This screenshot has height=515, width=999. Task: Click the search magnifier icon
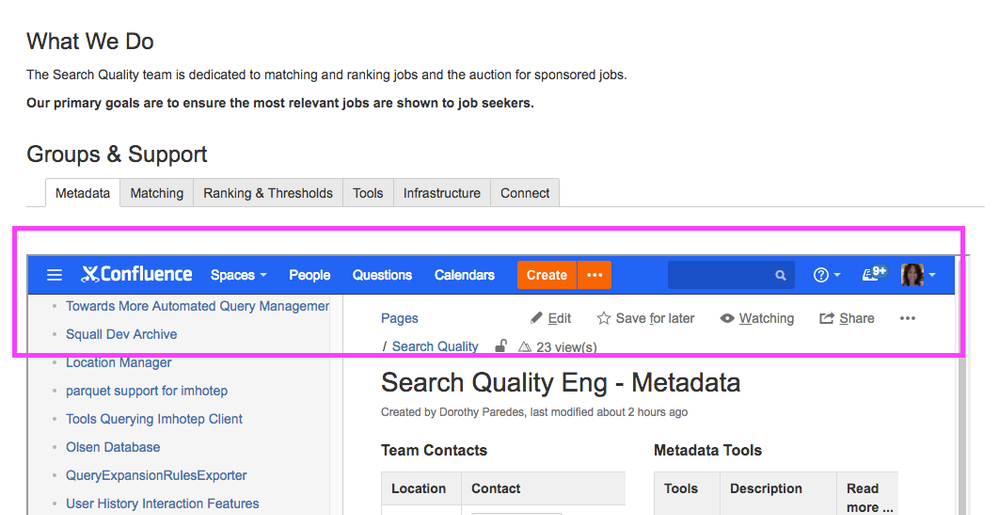click(x=780, y=275)
